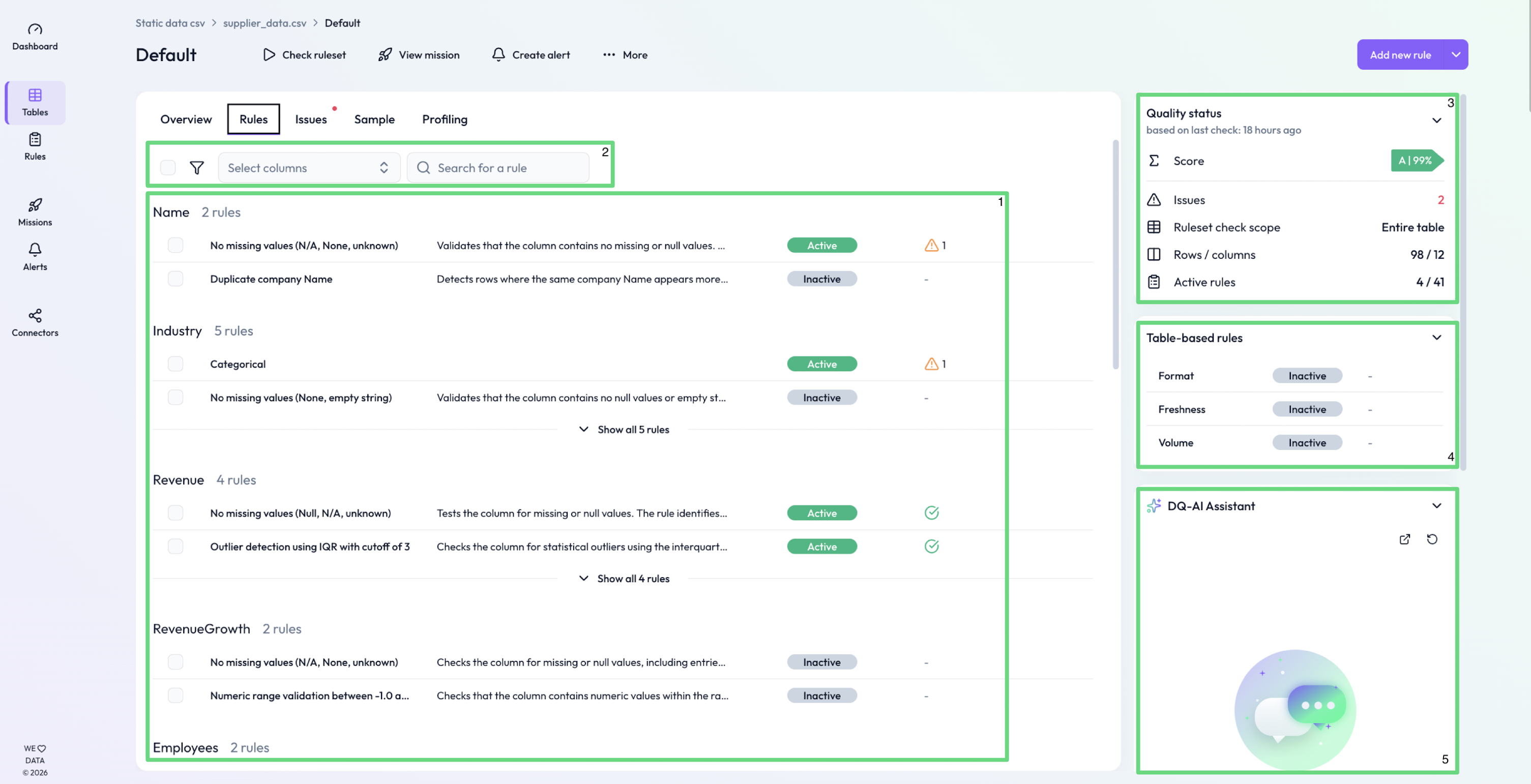Open the Connectors page

35,322
